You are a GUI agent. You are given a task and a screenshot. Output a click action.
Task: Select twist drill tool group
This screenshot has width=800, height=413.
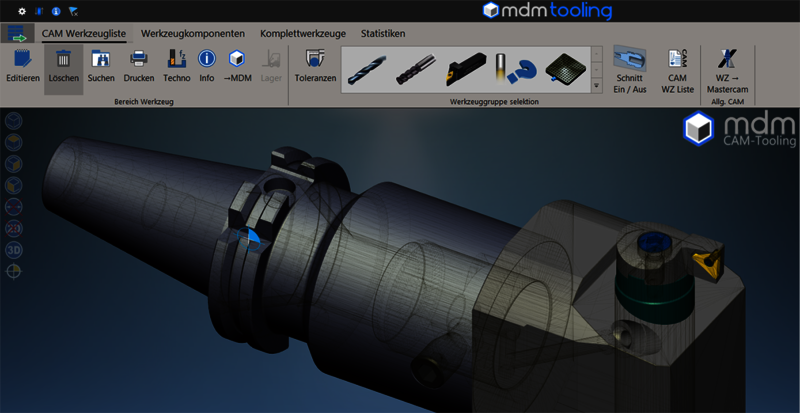(x=370, y=68)
